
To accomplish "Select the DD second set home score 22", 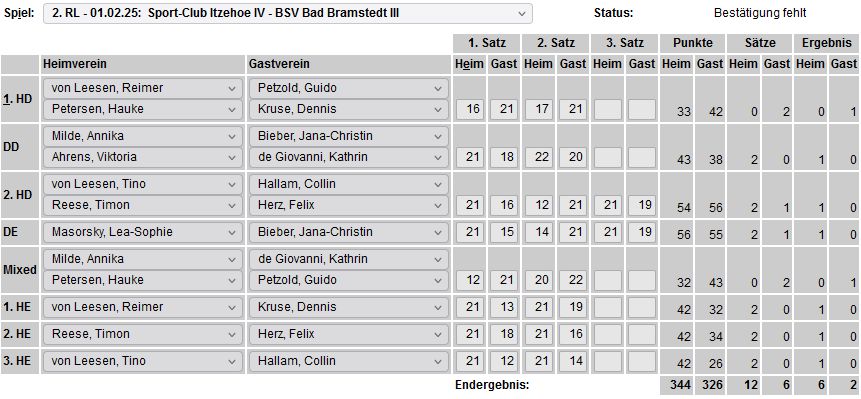I will click(539, 157).
